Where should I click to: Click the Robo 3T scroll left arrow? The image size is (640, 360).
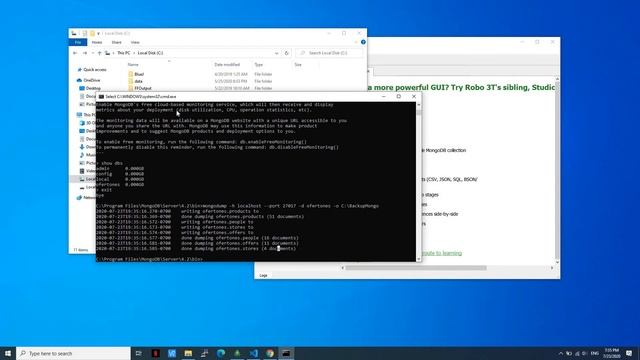coord(342,268)
